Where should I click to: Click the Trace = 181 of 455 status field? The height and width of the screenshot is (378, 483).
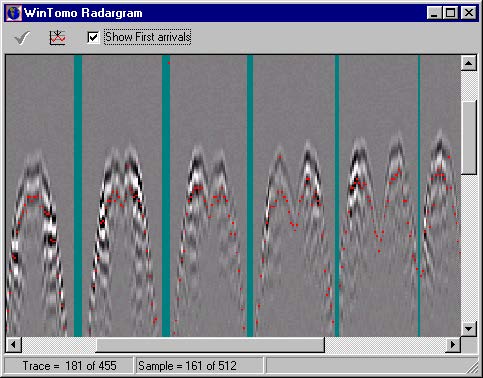(68, 366)
